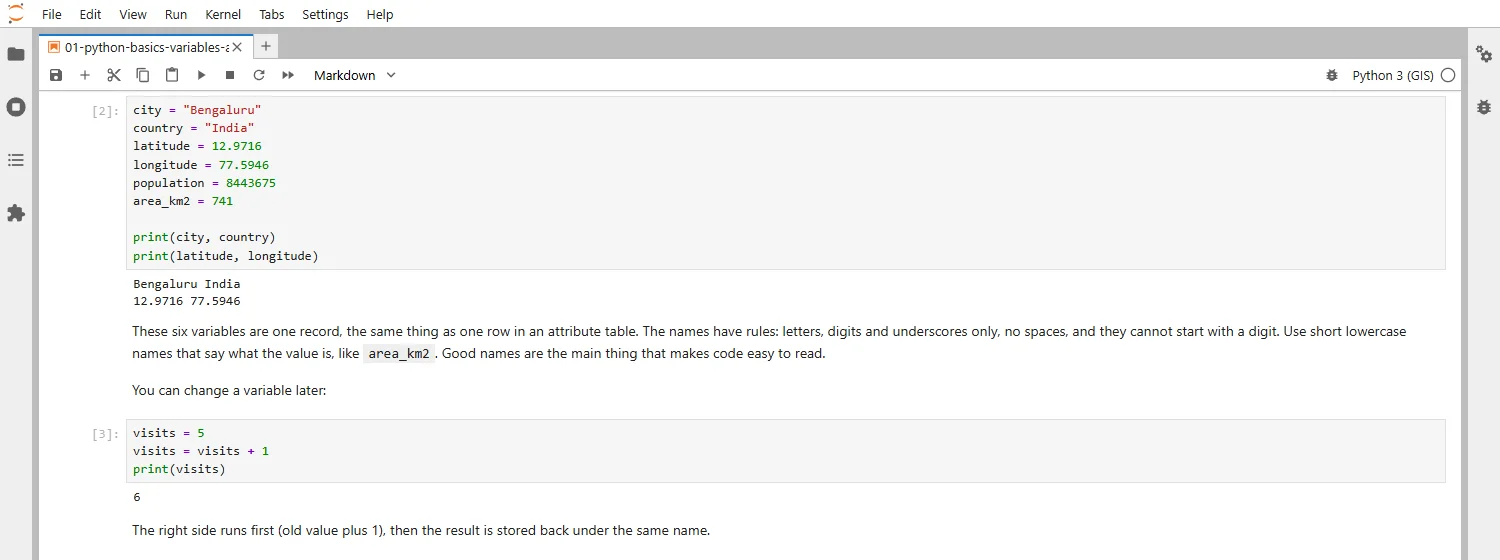Save the notebook with the floppy disk icon
The image size is (1500, 560).
coord(56,75)
